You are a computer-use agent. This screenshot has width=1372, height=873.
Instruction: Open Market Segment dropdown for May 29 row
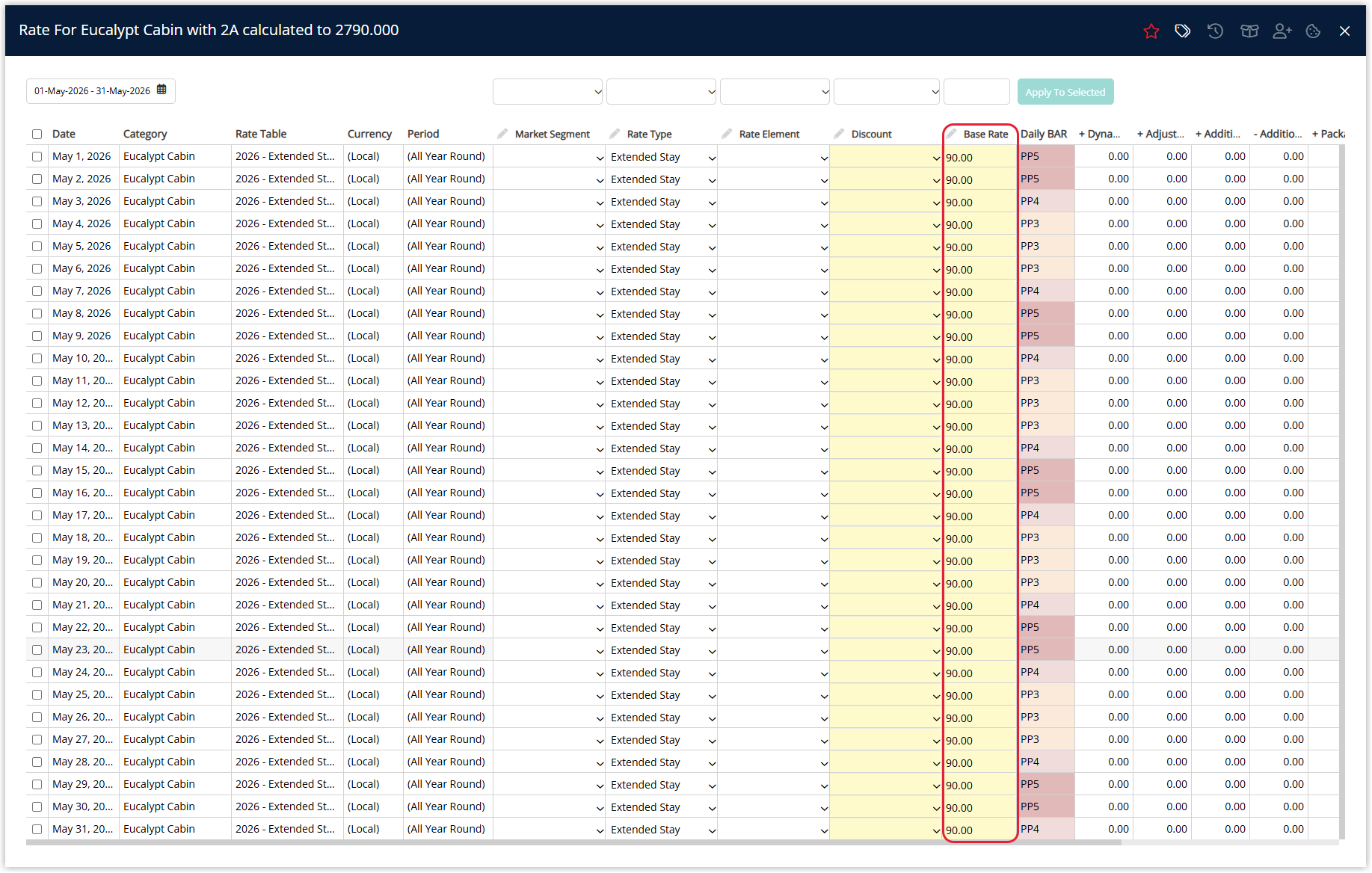pyautogui.click(x=550, y=785)
